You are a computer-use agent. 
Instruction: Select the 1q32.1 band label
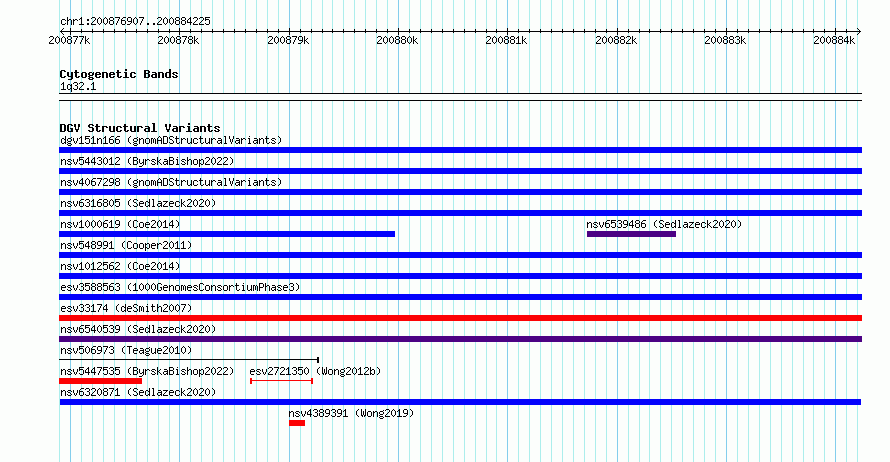(x=78, y=87)
